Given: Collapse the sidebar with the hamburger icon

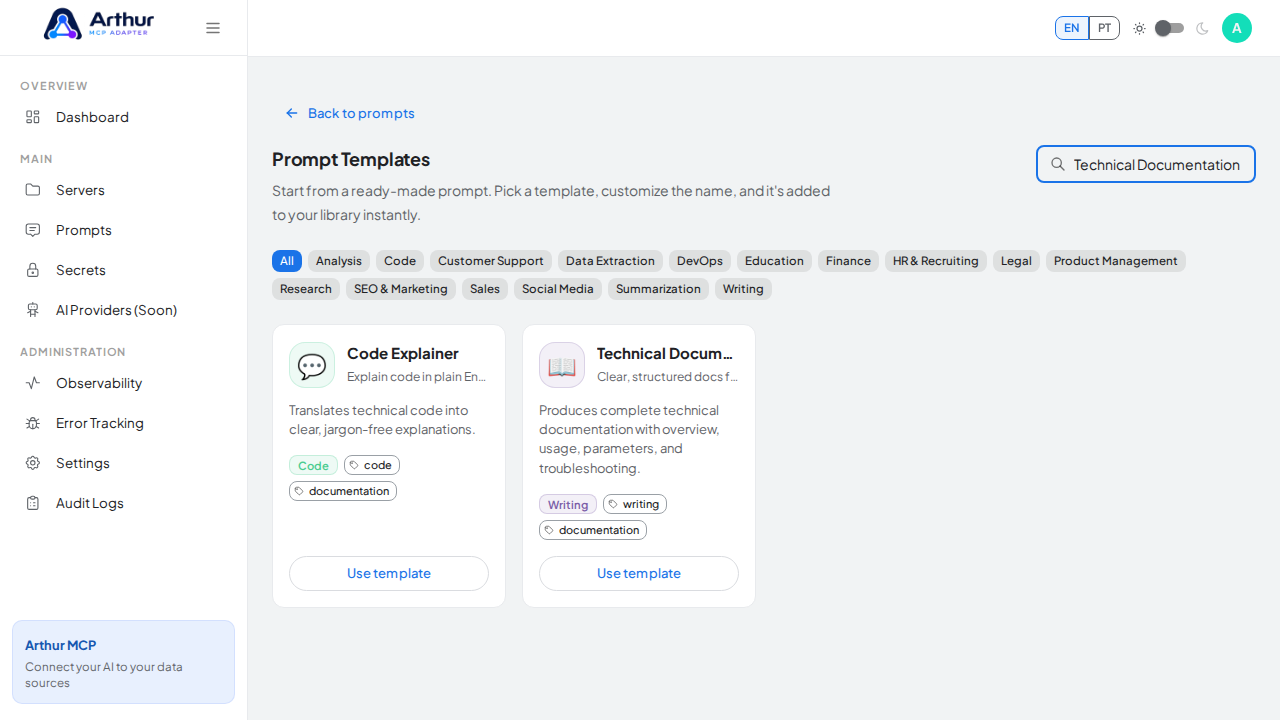Looking at the screenshot, I should point(213,28).
